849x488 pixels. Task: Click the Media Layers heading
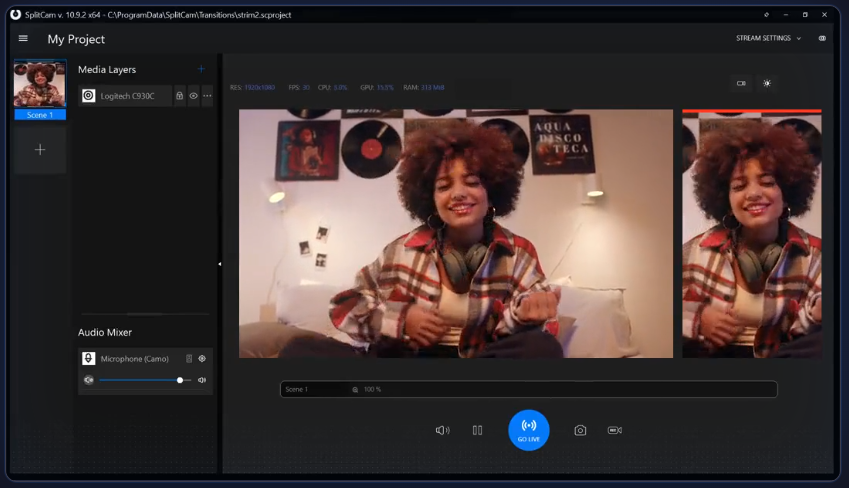107,69
